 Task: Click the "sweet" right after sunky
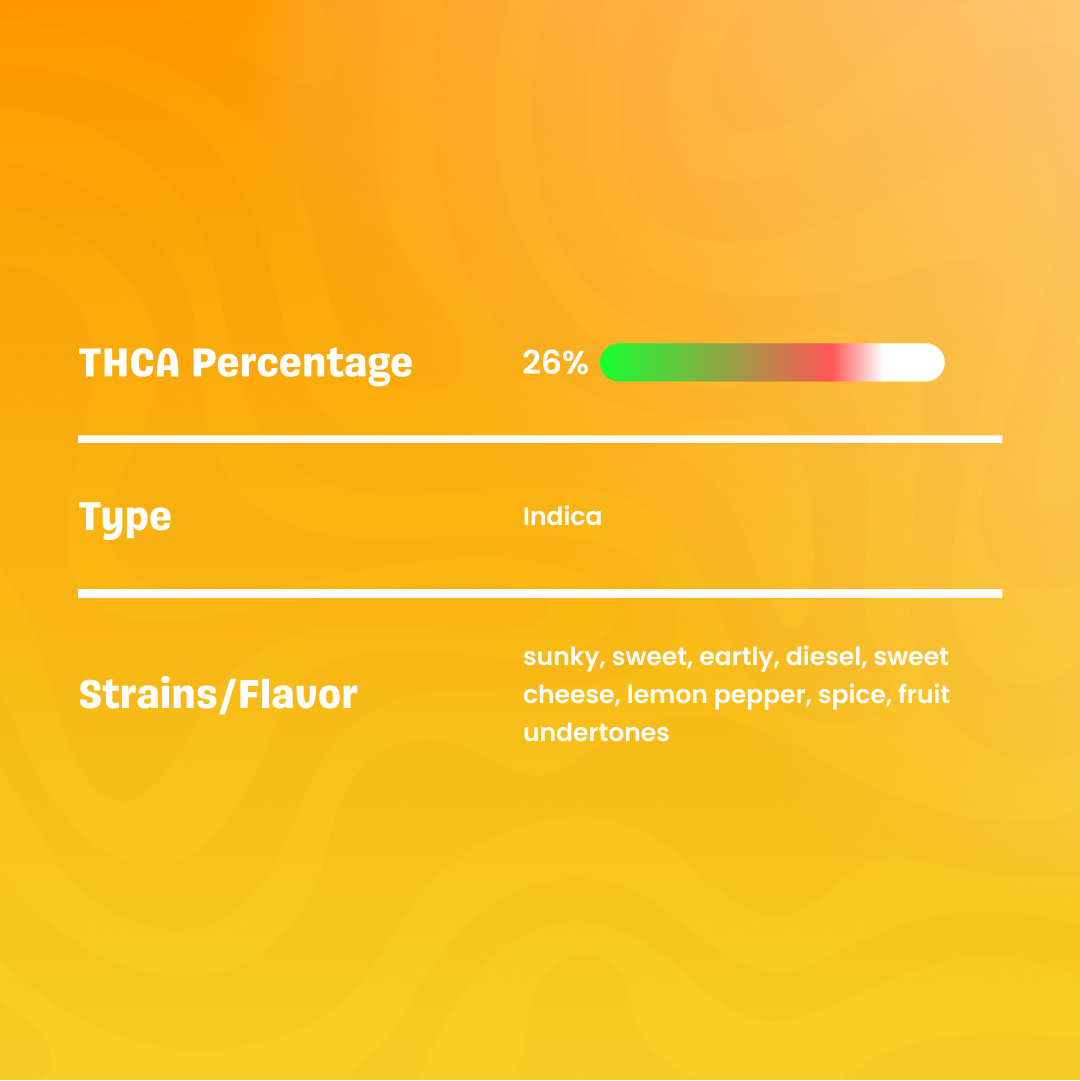point(652,656)
